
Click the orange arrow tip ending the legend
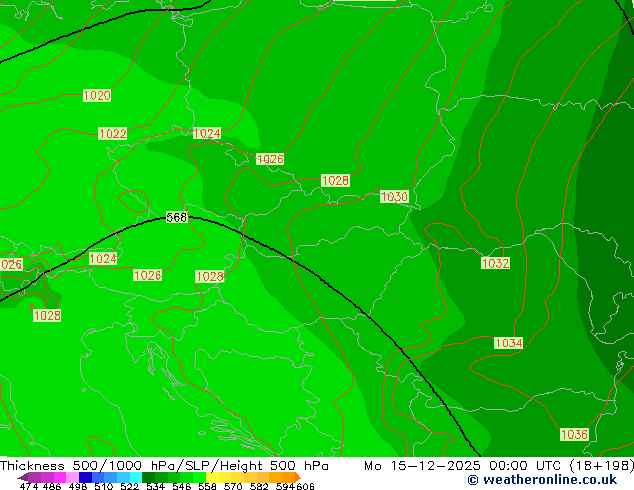(x=298, y=477)
